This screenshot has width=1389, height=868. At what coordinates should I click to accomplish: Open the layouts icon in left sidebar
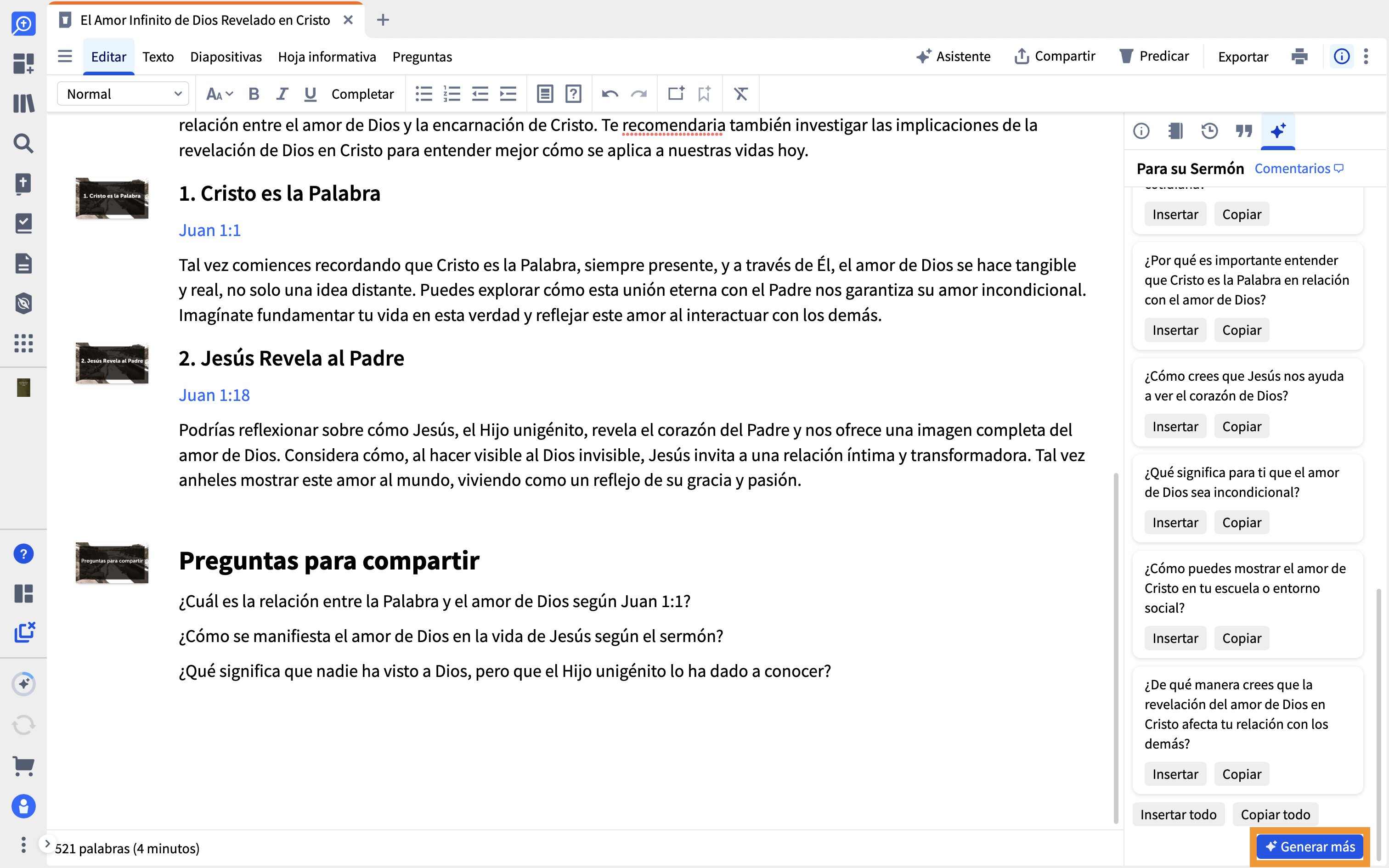pos(23,593)
